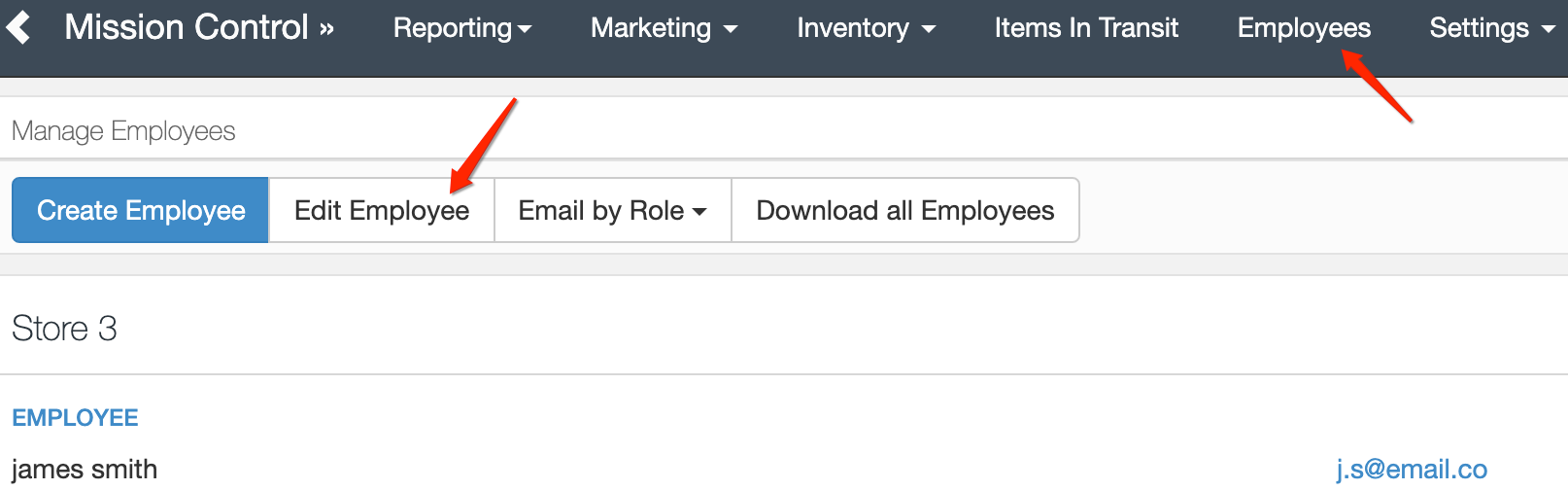Open the Settings menu
Viewport: 1568px width, 490px height.
coord(1492,28)
